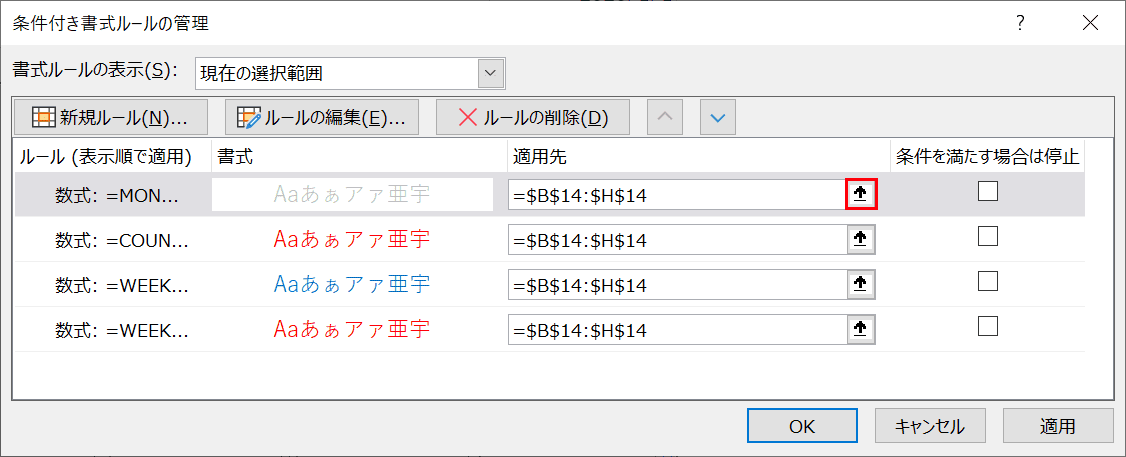Image resolution: width=1126 pixels, height=457 pixels.
Task: Confirm with the OK button
Action: point(801,426)
